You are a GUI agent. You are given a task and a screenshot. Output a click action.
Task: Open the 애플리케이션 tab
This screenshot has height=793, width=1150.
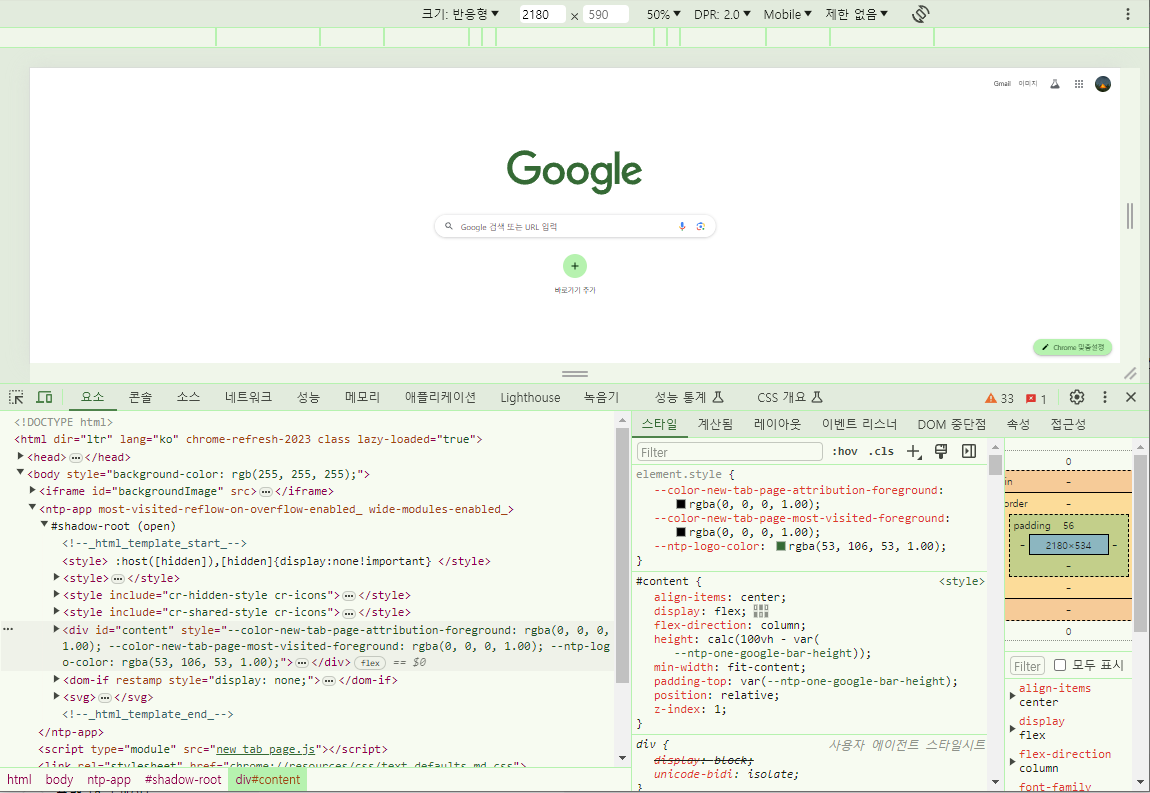click(440, 397)
